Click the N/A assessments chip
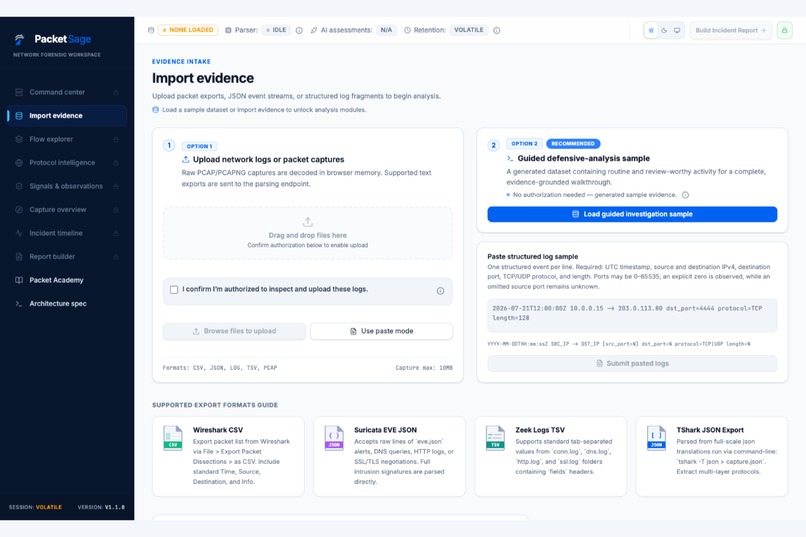 (x=386, y=30)
